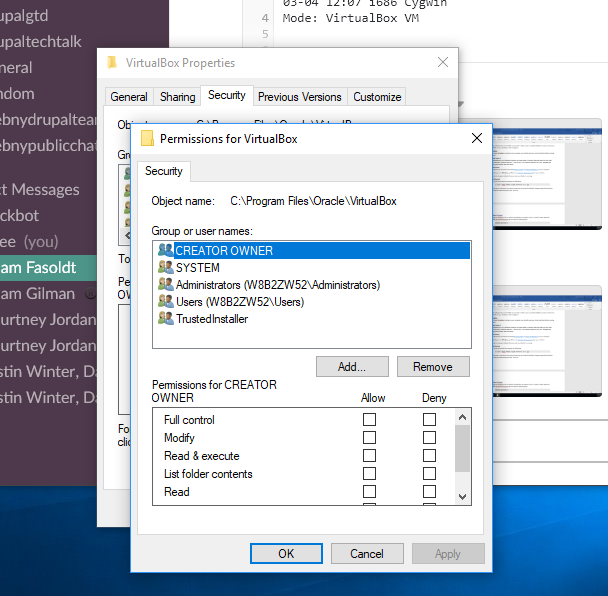Click the Remove button
Viewport: 608px width, 596px height.
[433, 366]
